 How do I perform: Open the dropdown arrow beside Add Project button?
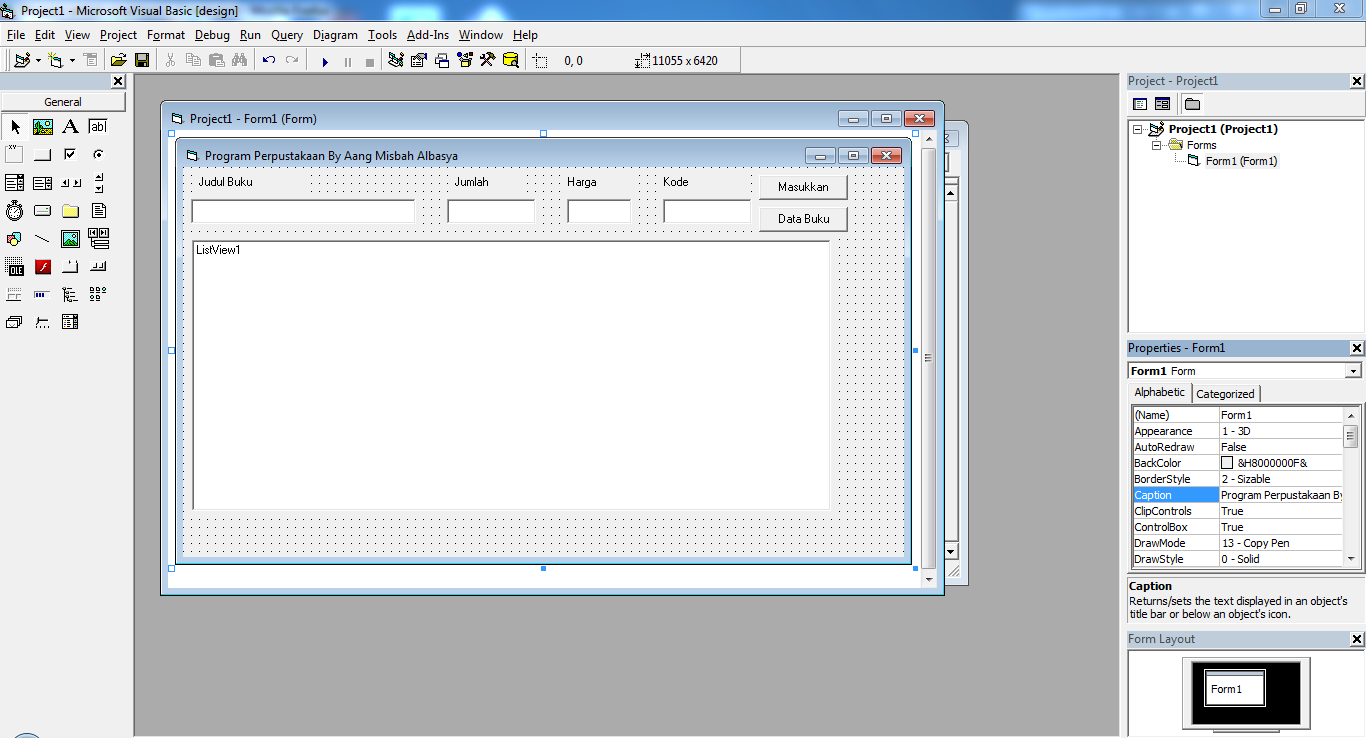click(x=38, y=60)
